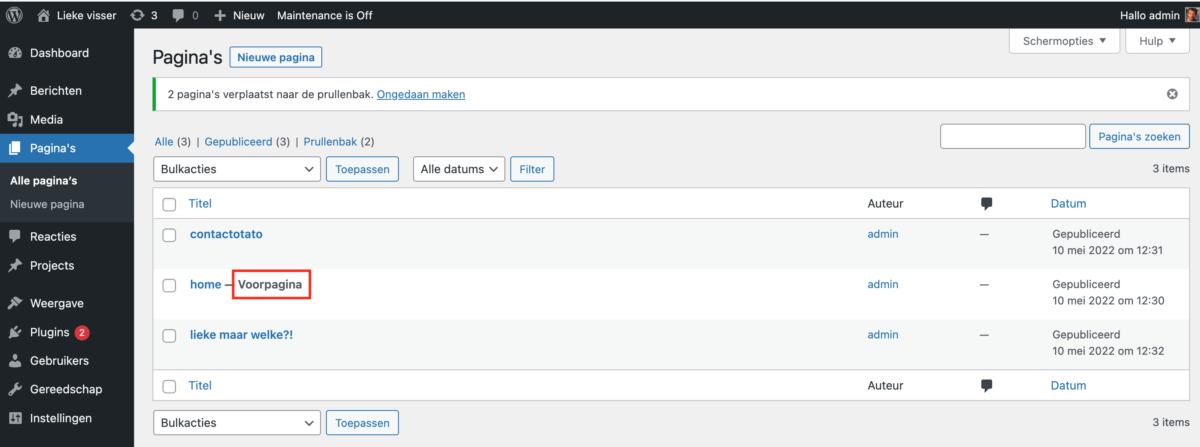Open the top Bulkacties dropdown
1200x447 pixels.
pos(237,169)
